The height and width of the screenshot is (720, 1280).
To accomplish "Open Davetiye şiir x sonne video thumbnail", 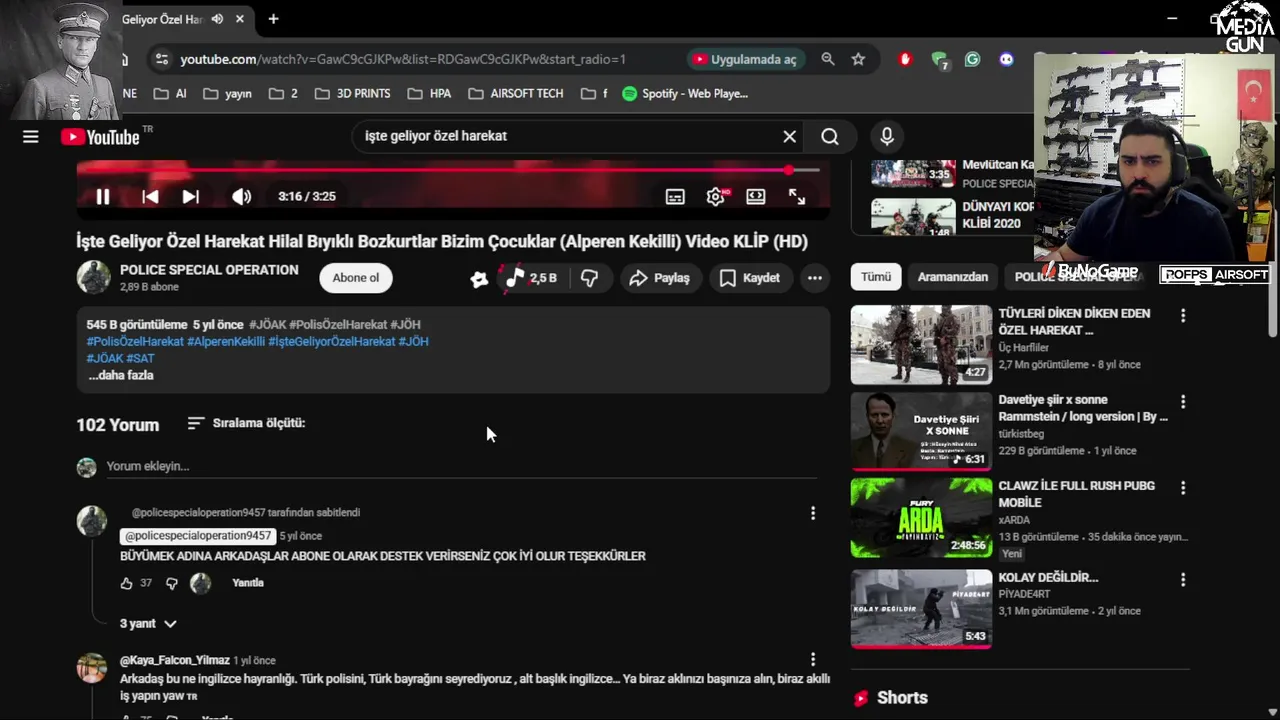I will click(921, 431).
